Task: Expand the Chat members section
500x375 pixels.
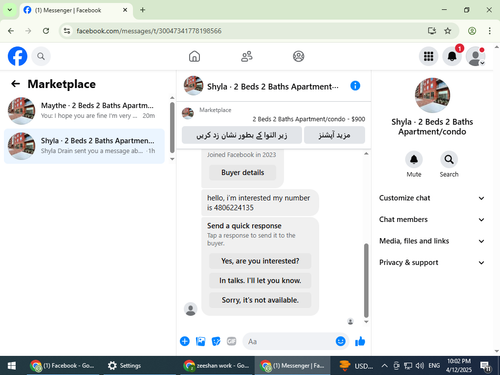Action: (432, 219)
